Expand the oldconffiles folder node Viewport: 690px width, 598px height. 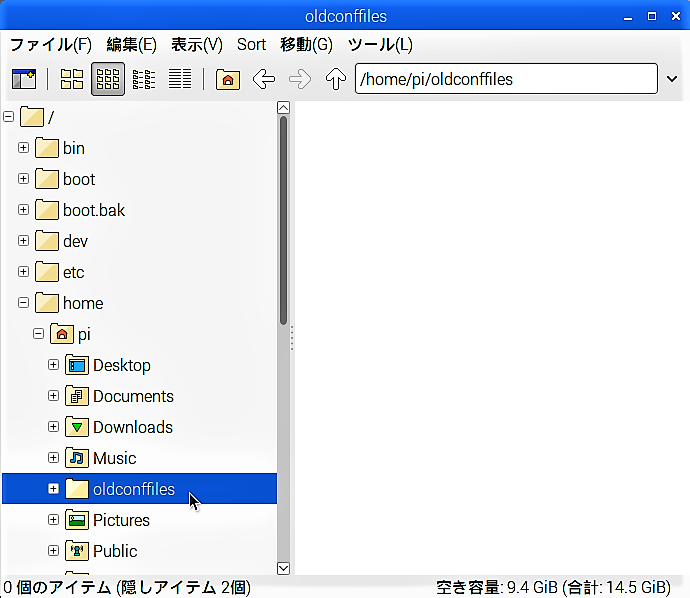pos(53,489)
